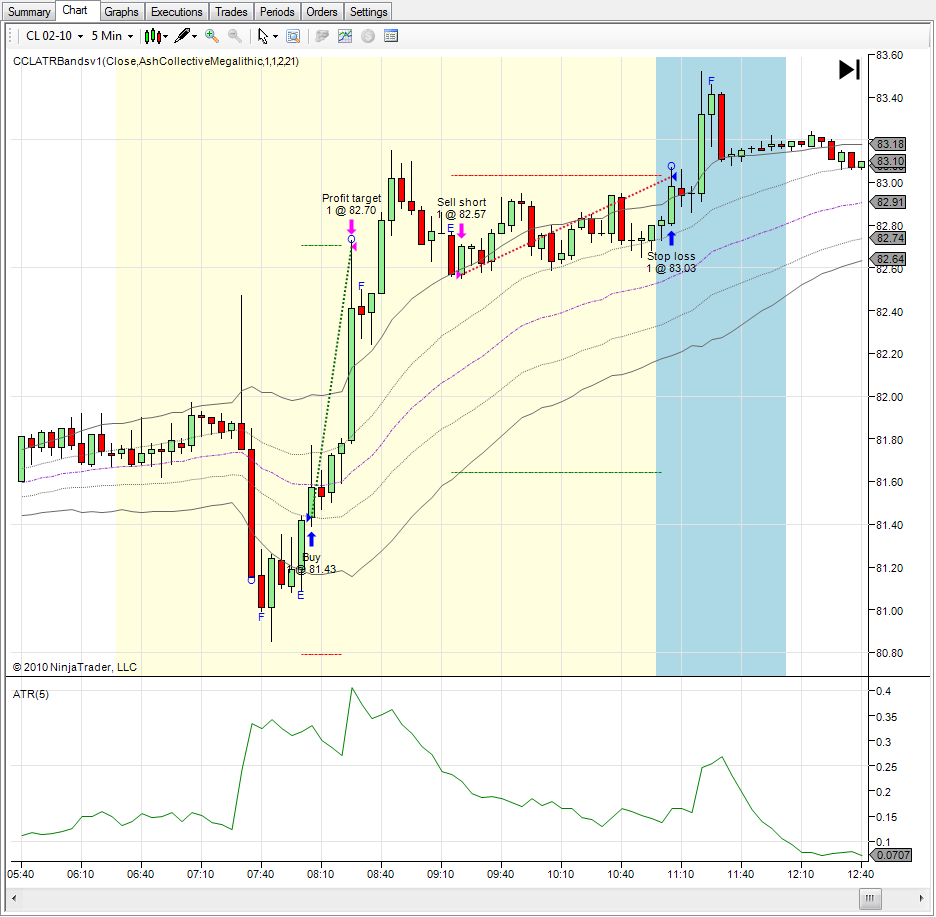Click the 82.74 price marker
Screen dimensions: 936x917
tap(889, 238)
